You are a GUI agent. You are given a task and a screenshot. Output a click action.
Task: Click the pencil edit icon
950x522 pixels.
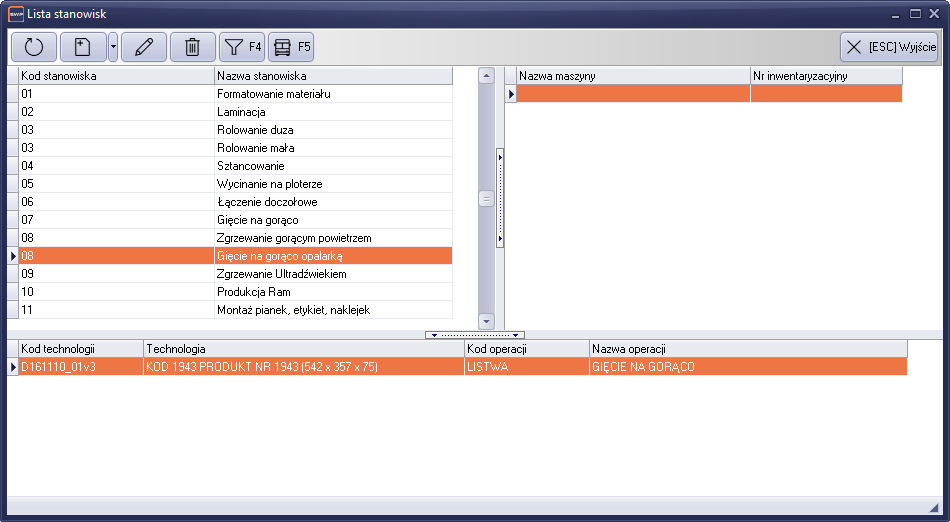click(143, 47)
